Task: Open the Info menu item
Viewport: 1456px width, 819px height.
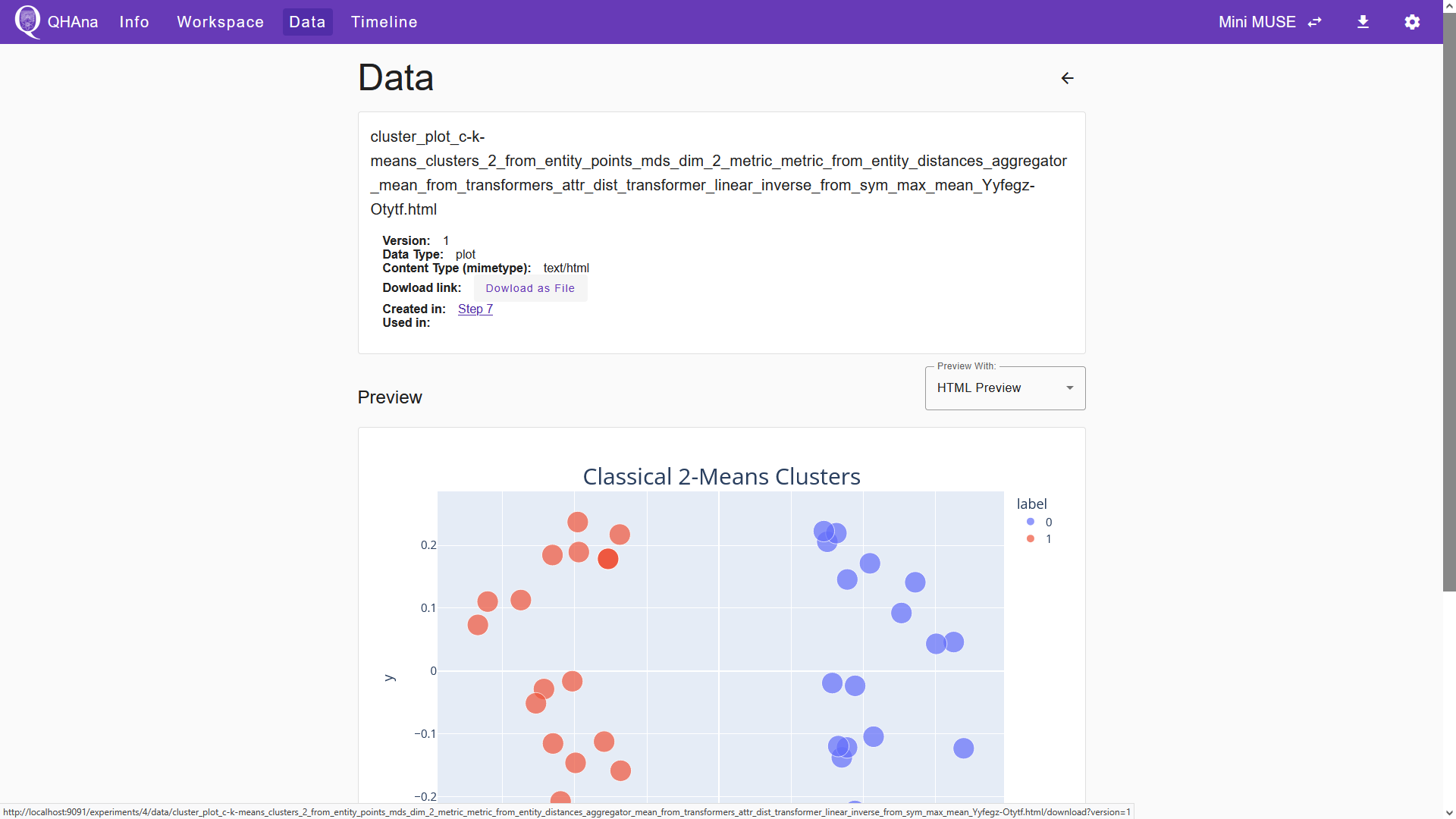Action: point(134,22)
